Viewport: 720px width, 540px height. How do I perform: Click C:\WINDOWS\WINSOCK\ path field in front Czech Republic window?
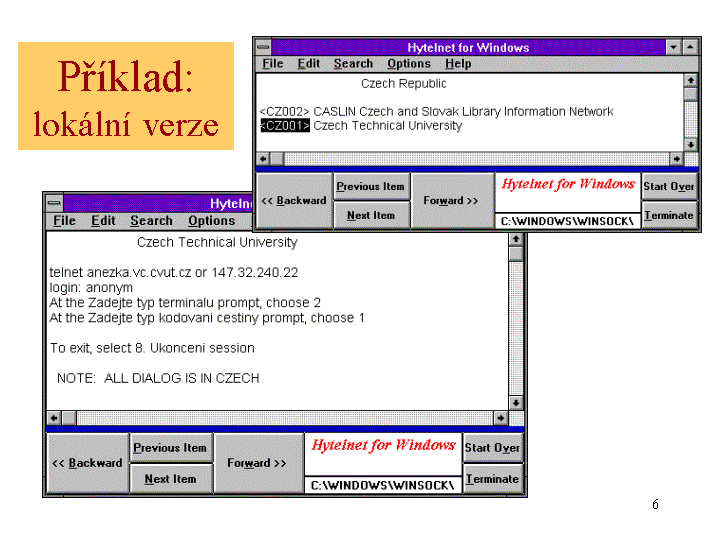[568, 221]
